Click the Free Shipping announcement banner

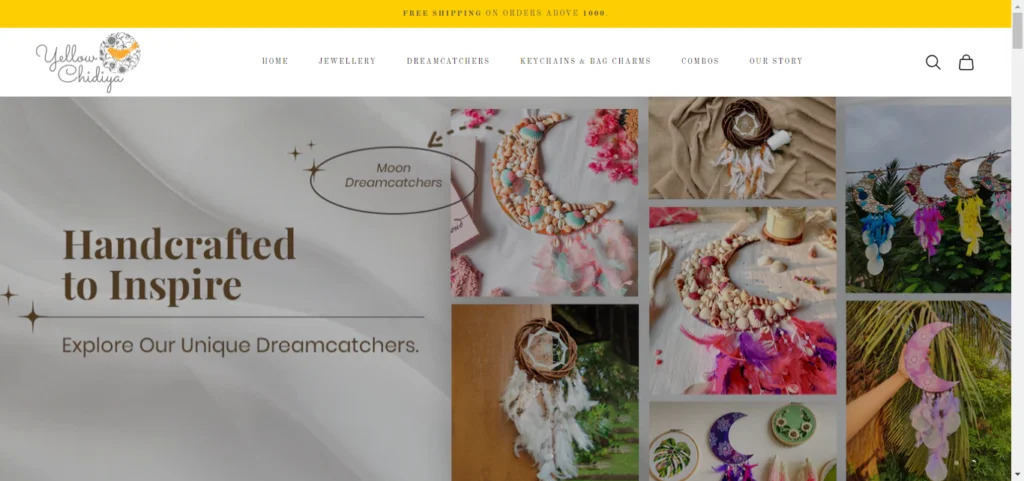pyautogui.click(x=505, y=13)
